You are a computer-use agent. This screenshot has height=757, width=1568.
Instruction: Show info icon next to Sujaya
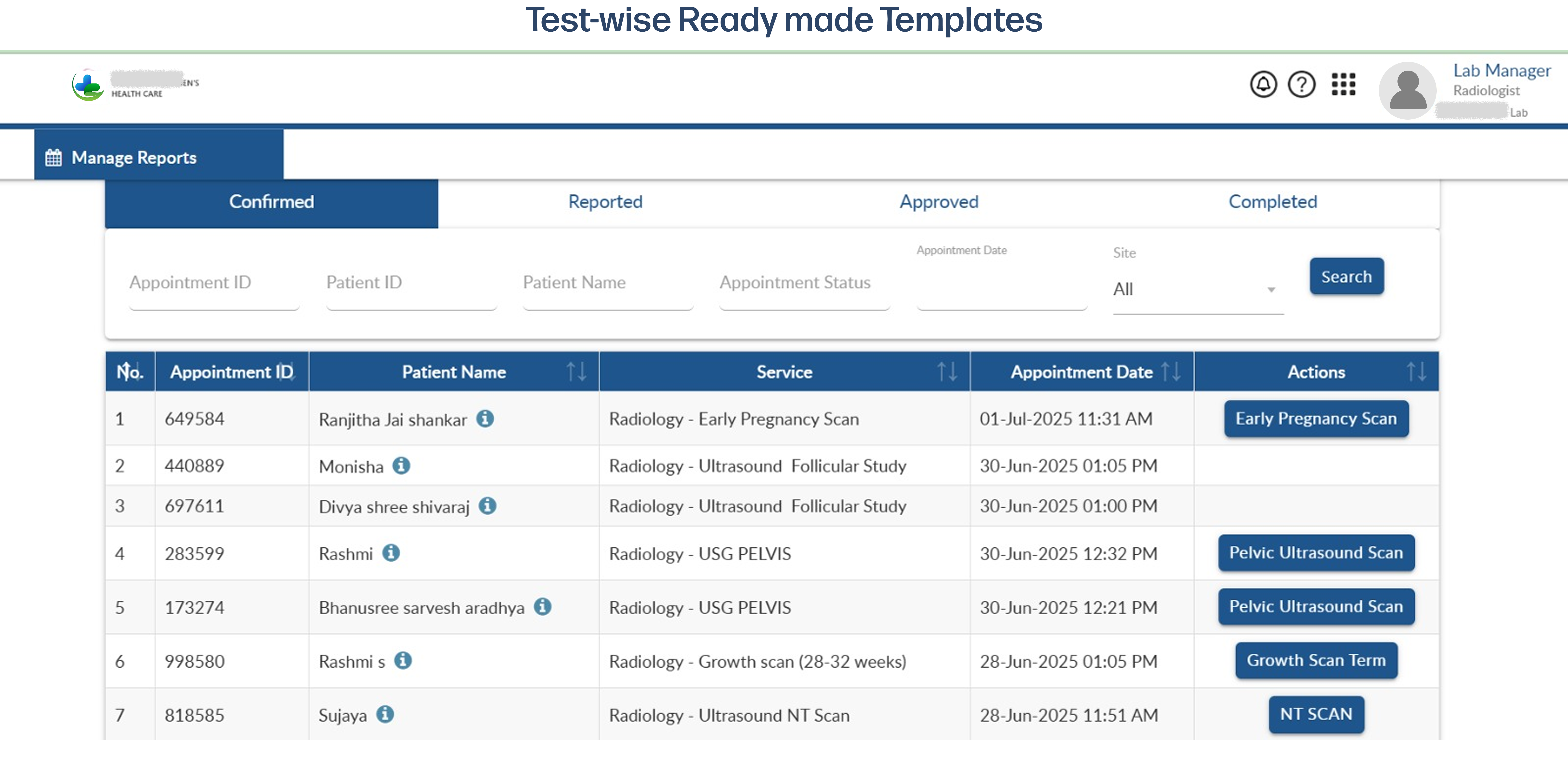point(385,714)
